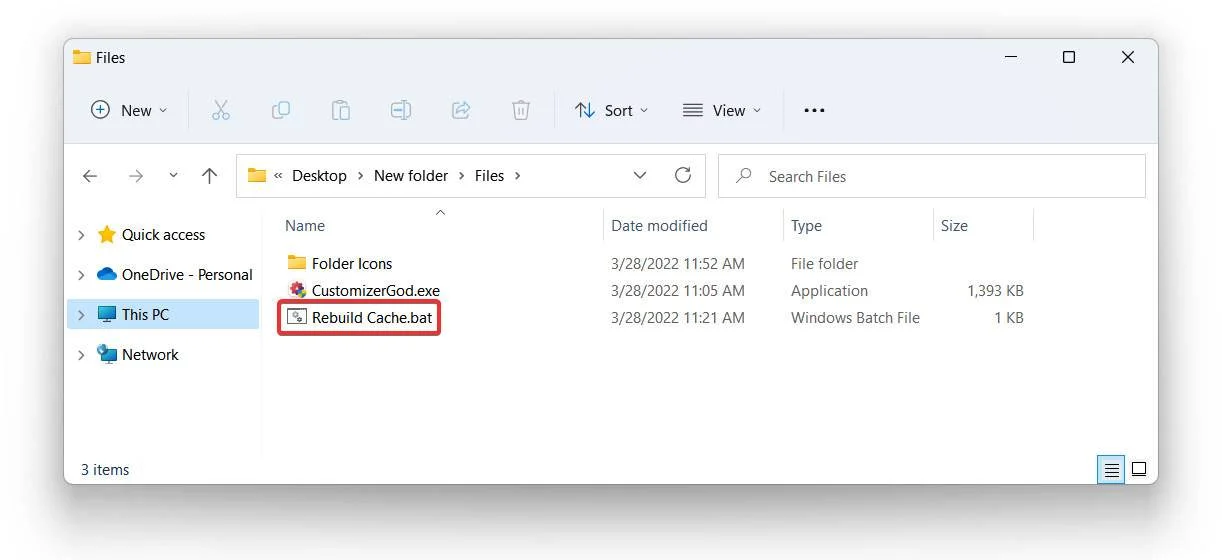Click the Files folder icon in the title bar
The width and height of the screenshot is (1222, 560).
click(82, 57)
